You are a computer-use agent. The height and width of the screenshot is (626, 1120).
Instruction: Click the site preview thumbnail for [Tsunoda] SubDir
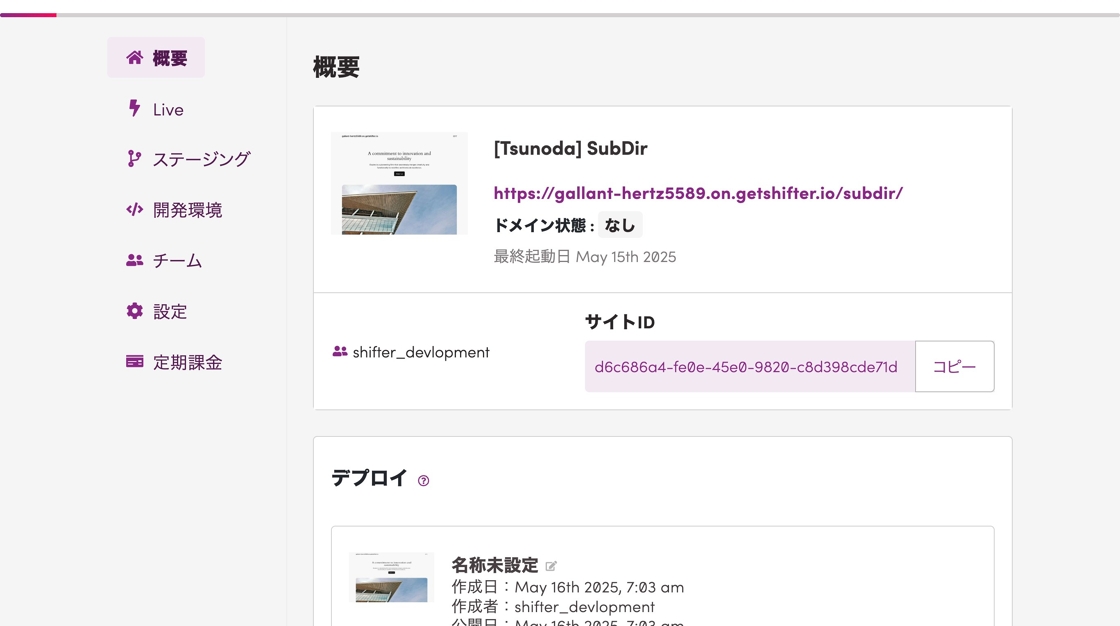tap(399, 184)
